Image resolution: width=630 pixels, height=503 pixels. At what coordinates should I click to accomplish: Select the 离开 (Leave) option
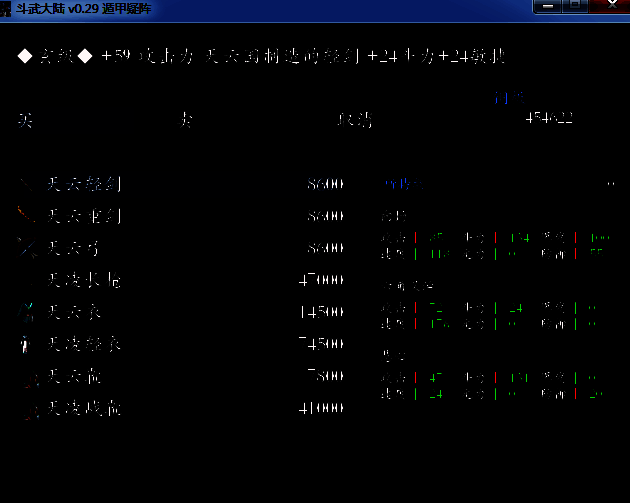352,120
